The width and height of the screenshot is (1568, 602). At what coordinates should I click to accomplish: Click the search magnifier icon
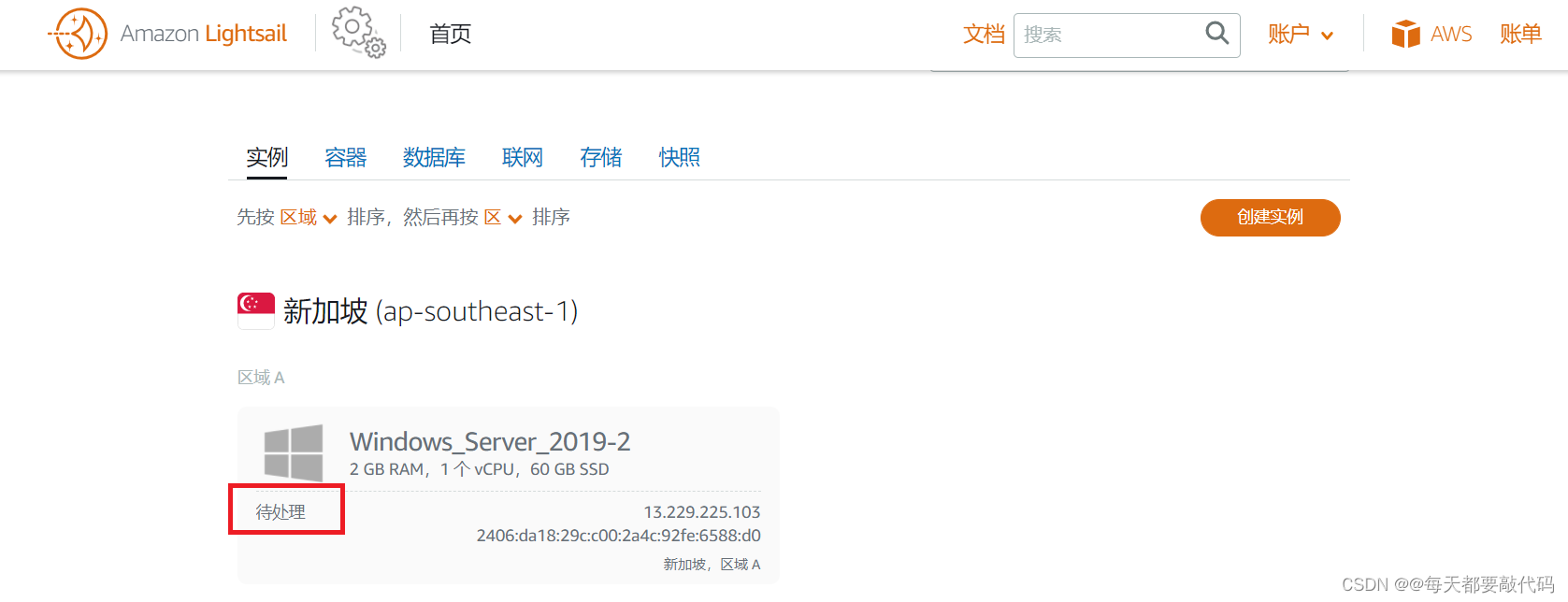coord(1216,34)
